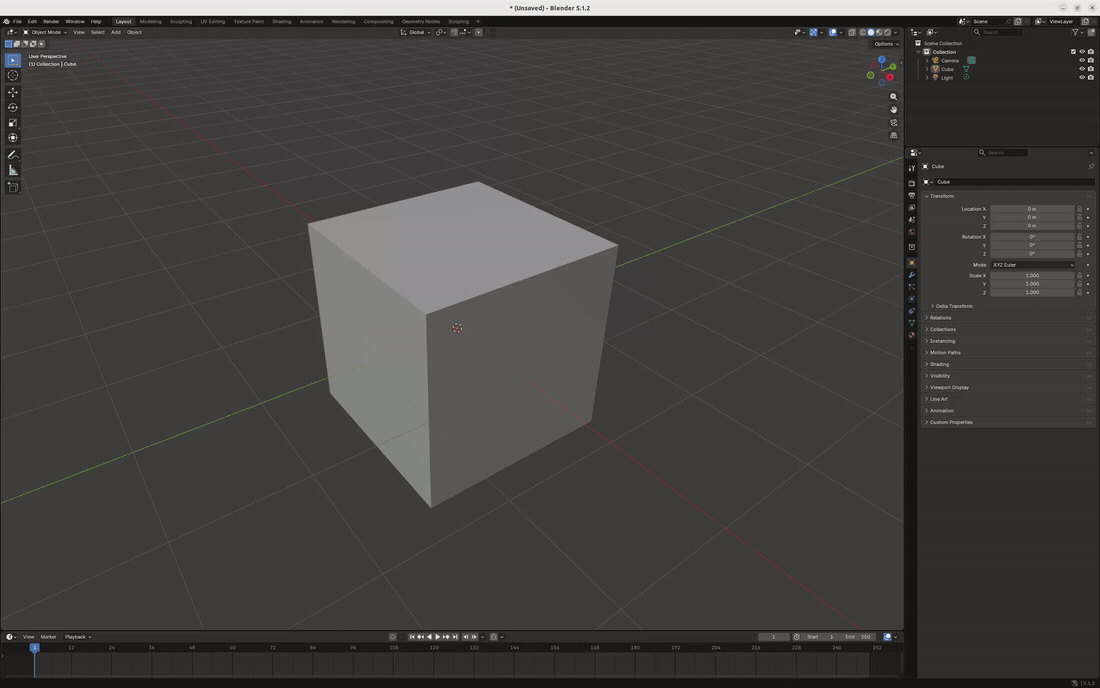Image resolution: width=1100 pixels, height=688 pixels.
Task: Jump to the first frame
Action: [x=412, y=637]
